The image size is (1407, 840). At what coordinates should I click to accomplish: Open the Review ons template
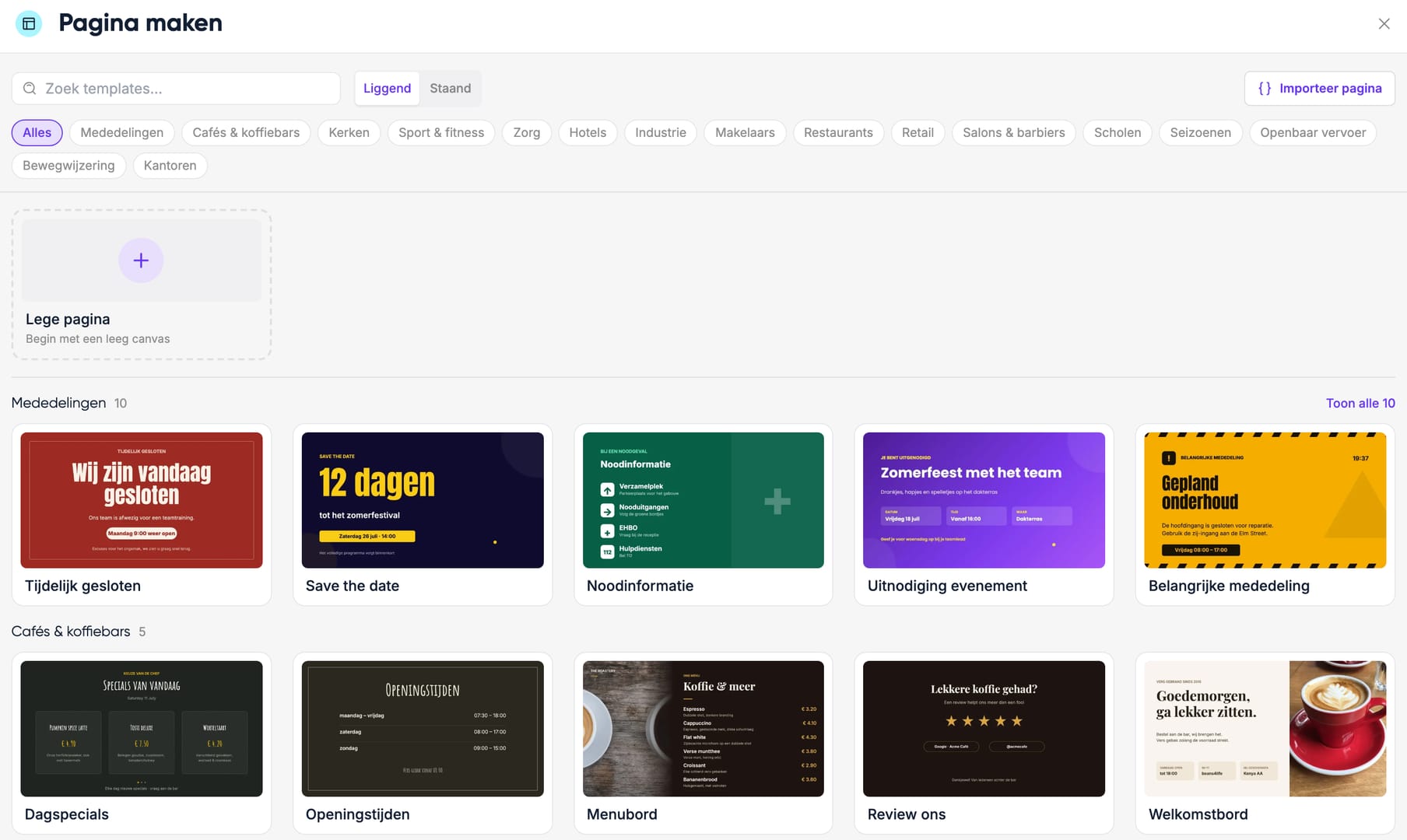984,744
